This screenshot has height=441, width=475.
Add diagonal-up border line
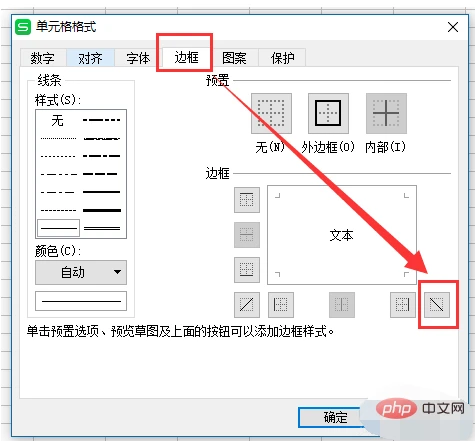[x=247, y=305]
